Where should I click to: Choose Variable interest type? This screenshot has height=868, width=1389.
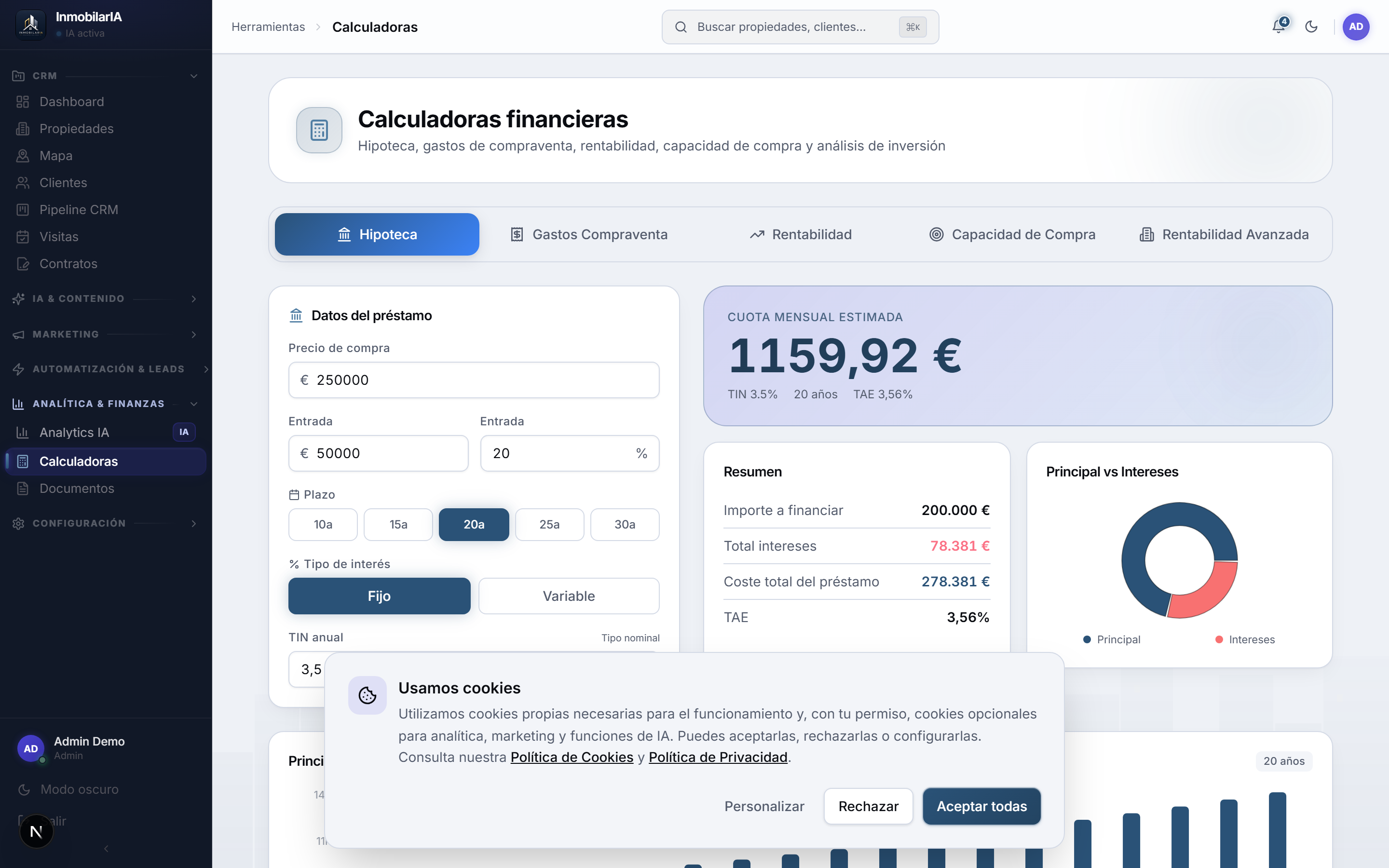(x=569, y=596)
